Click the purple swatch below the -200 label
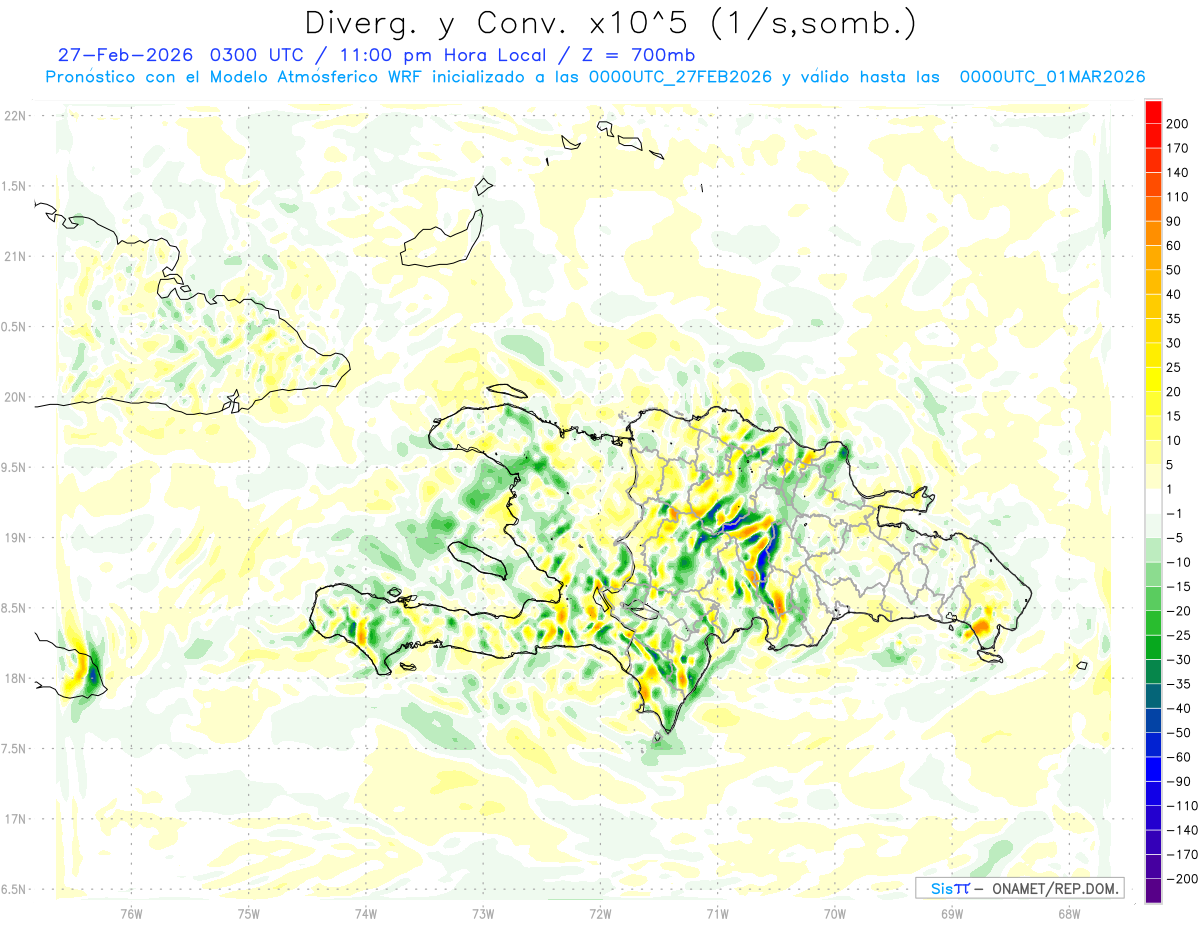Screen dimensions: 1200x927 [1153, 891]
